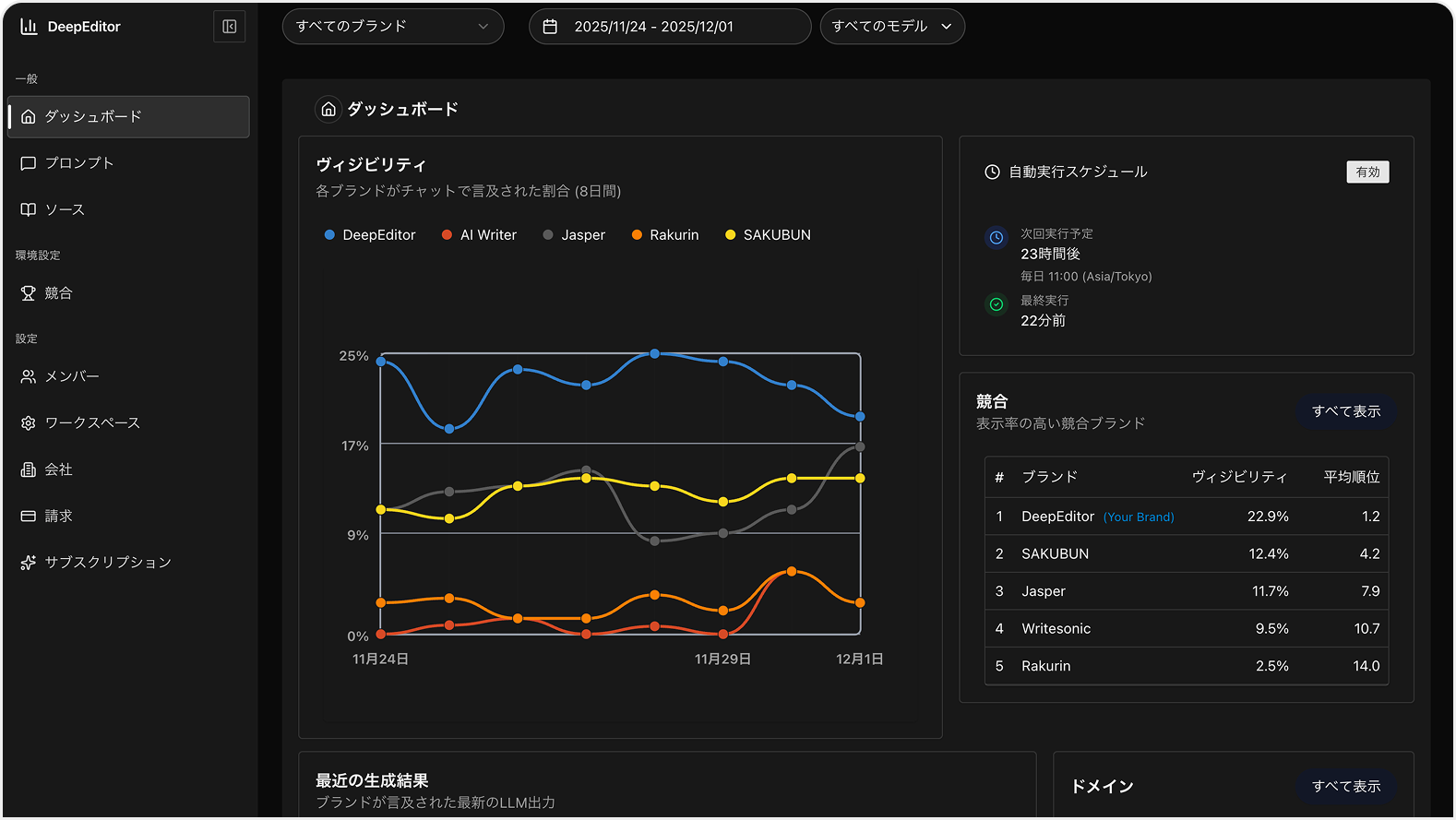Click the credit card icon for 請求

(29, 517)
